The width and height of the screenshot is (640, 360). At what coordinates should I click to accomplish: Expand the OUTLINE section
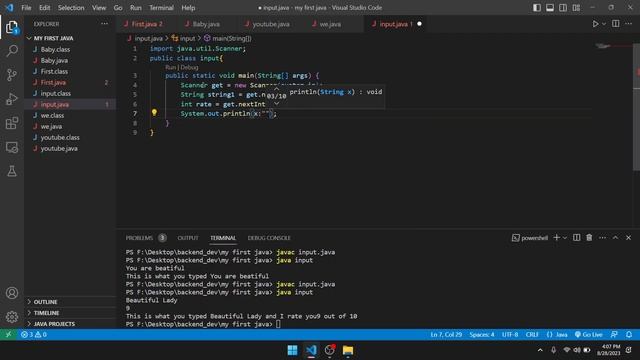point(70,302)
